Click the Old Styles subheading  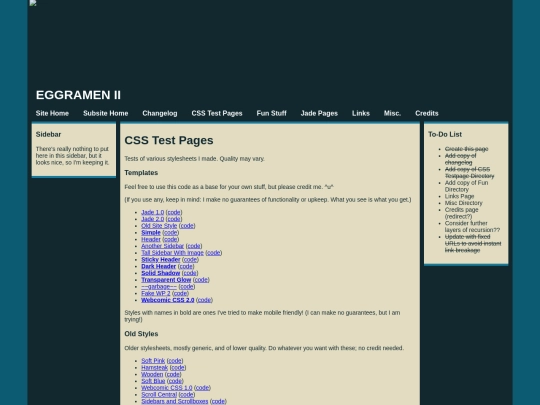pyautogui.click(x=141, y=334)
